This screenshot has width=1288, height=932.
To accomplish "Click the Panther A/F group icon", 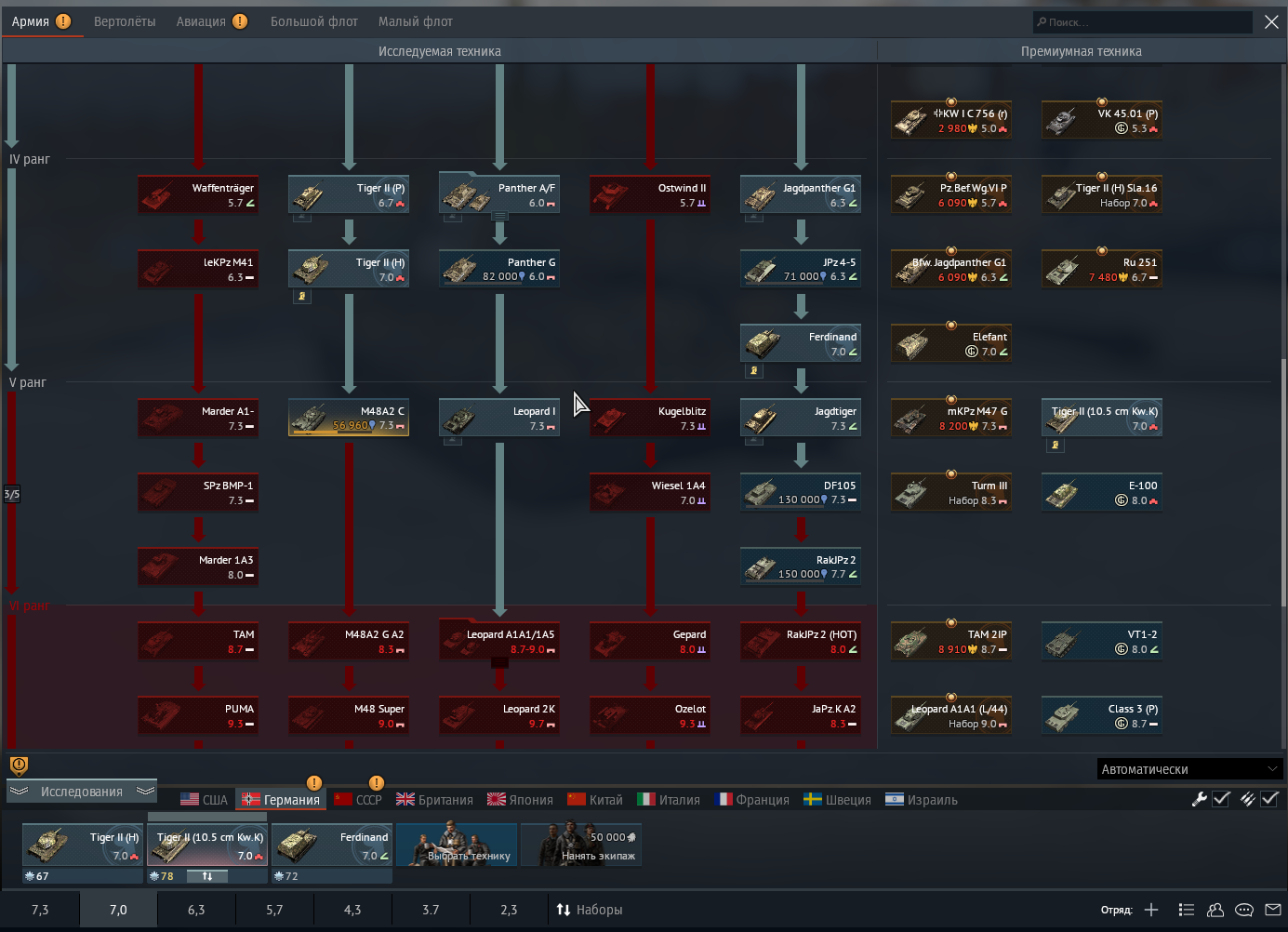I will (x=467, y=195).
